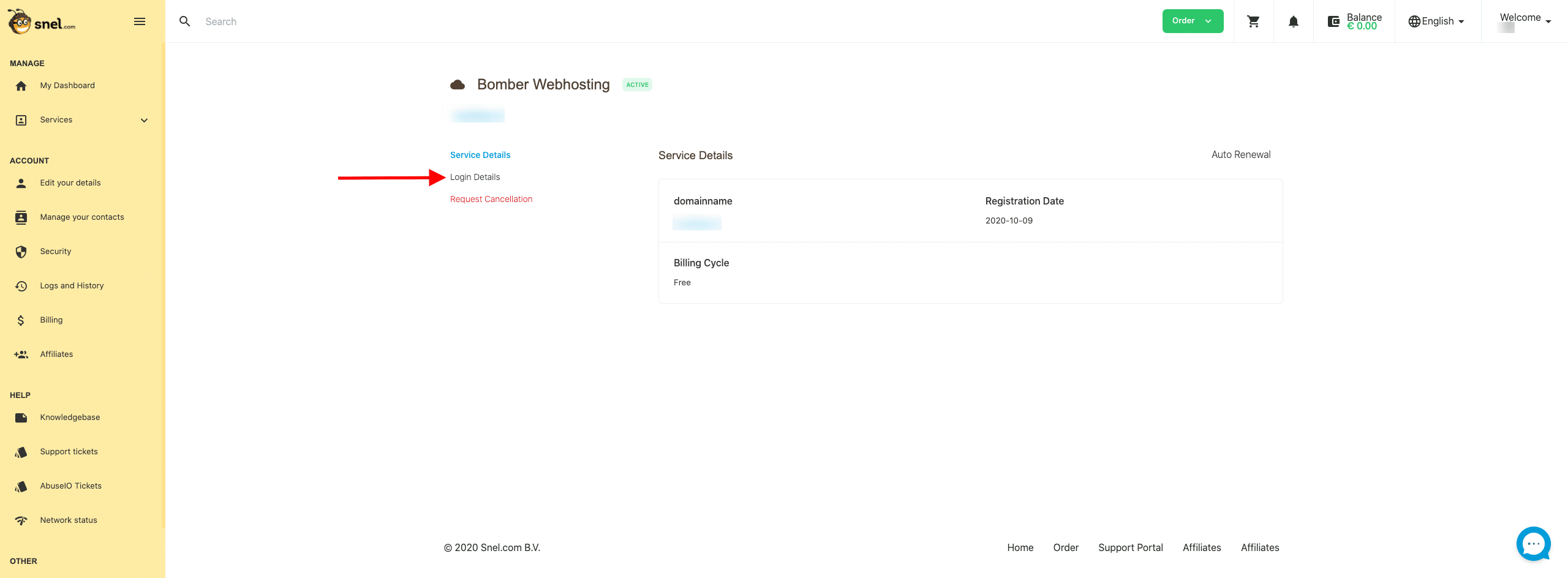
Task: Click the footer Order link
Action: 1066,547
